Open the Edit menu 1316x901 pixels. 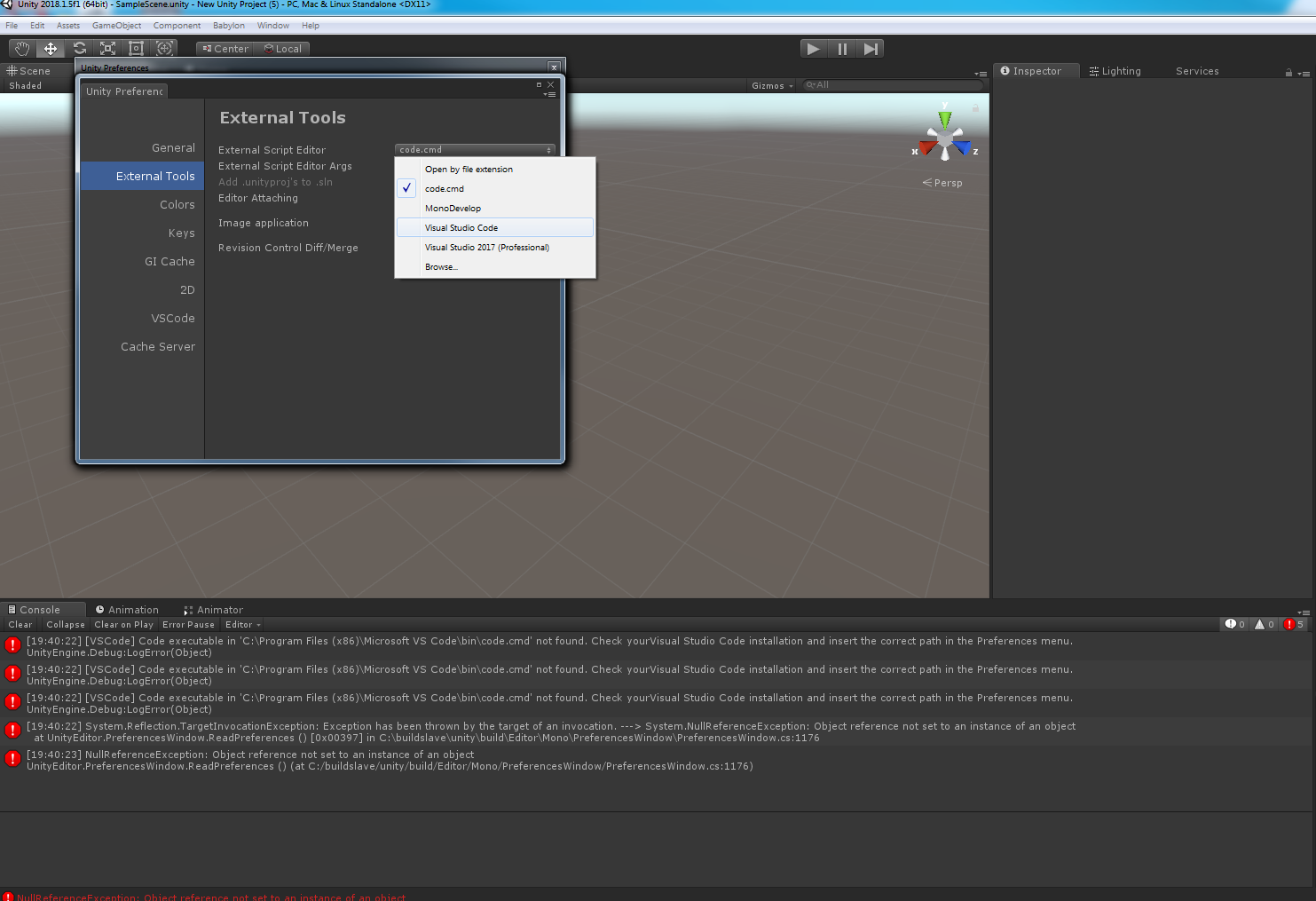click(x=37, y=26)
